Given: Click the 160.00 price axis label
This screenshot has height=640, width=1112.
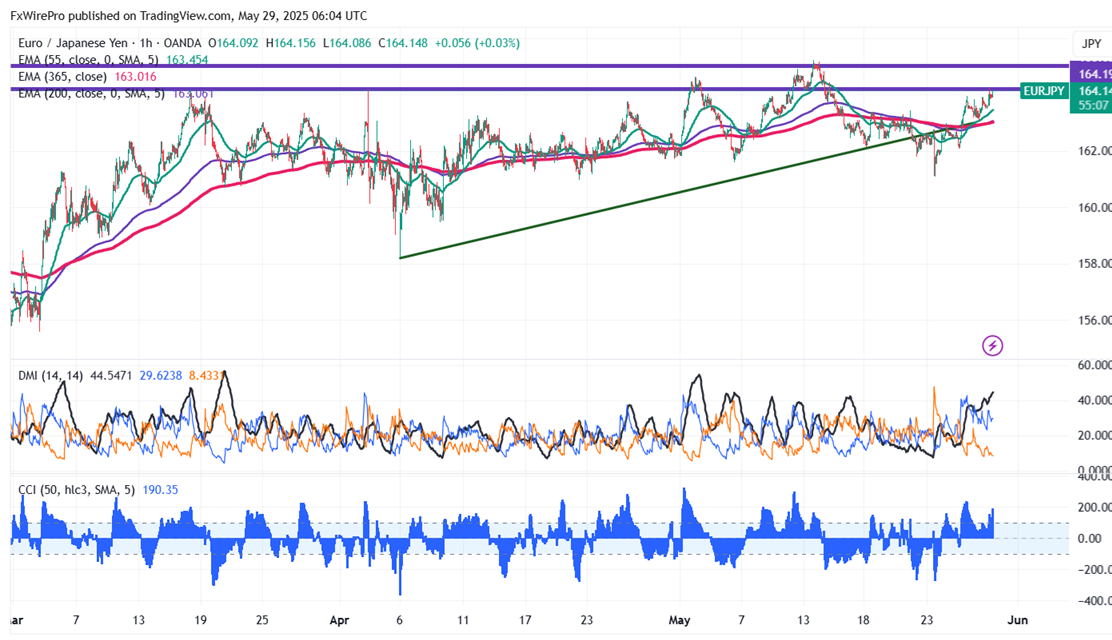Looking at the screenshot, I should (1094, 207).
